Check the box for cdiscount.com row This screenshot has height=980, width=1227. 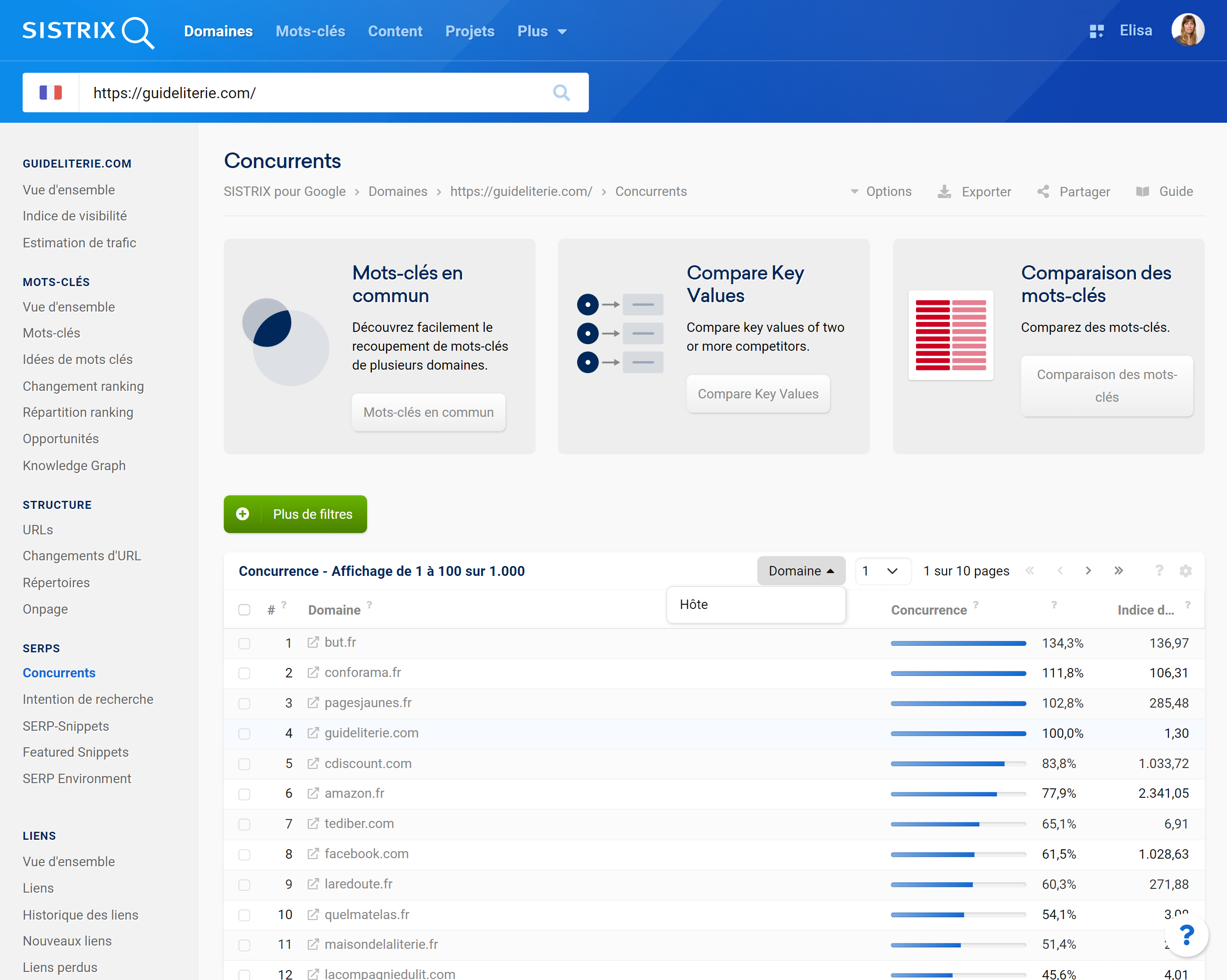point(244,764)
